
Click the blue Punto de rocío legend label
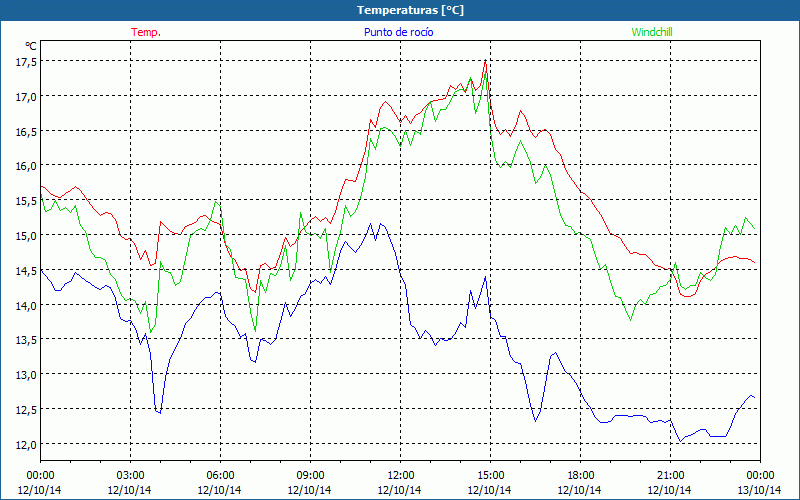[x=398, y=32]
